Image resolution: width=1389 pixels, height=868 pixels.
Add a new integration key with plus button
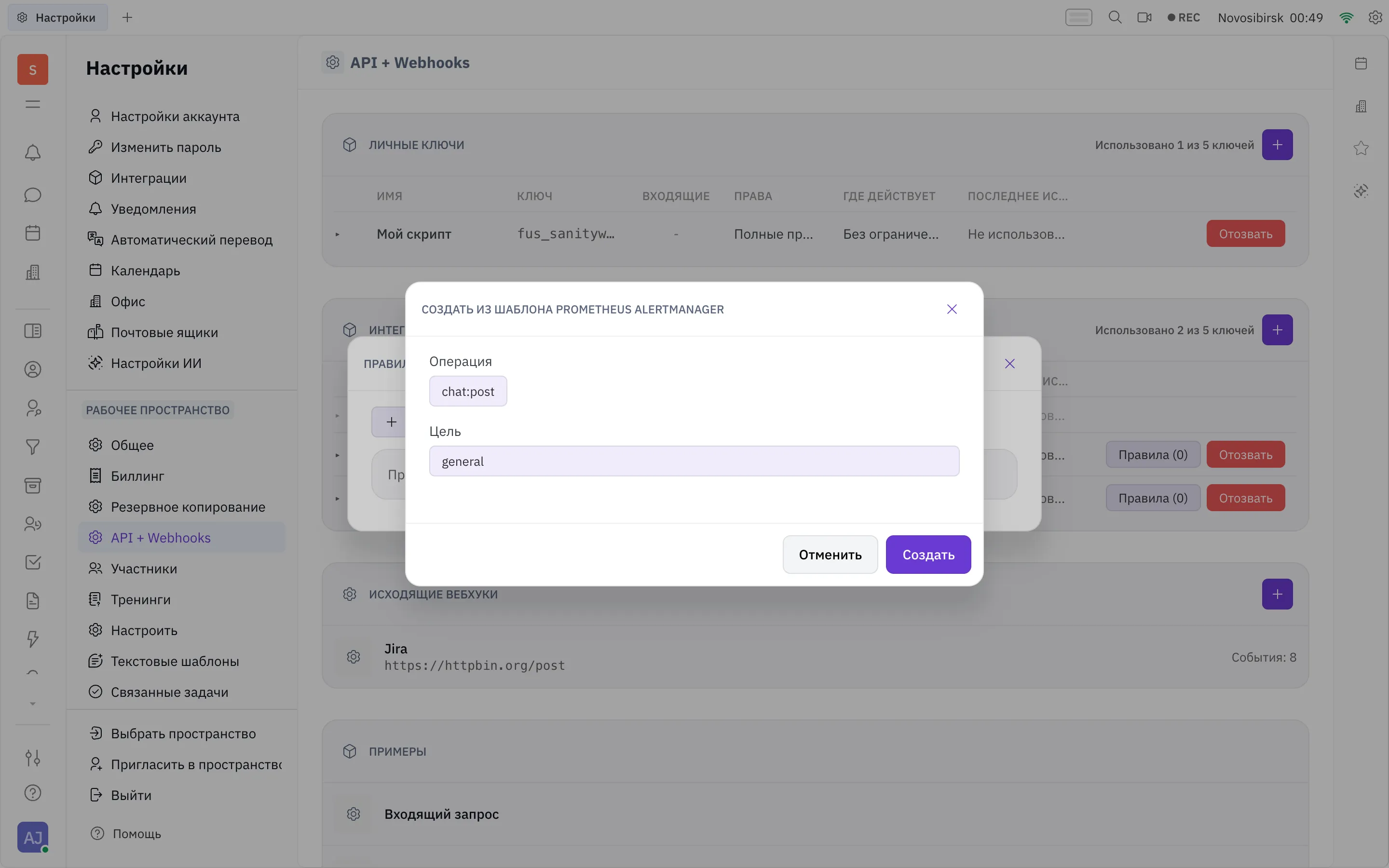click(x=1277, y=330)
